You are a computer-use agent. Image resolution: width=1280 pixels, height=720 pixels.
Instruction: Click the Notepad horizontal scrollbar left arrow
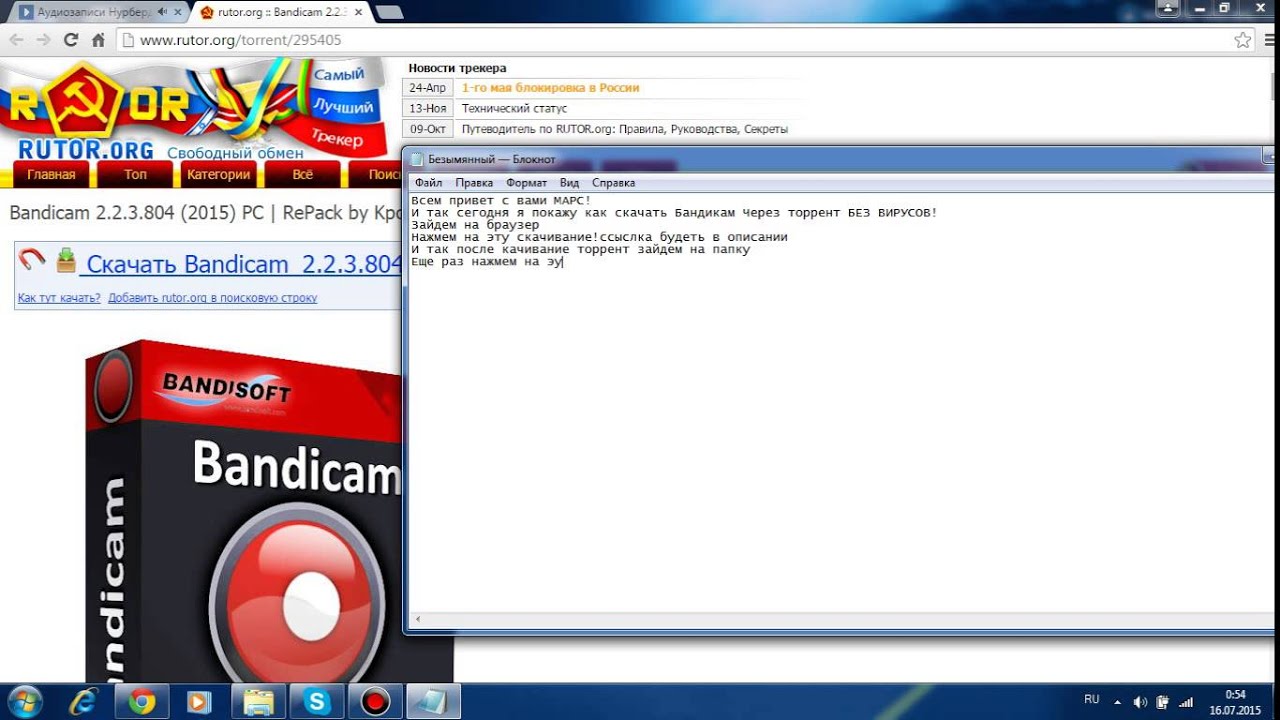[417, 621]
